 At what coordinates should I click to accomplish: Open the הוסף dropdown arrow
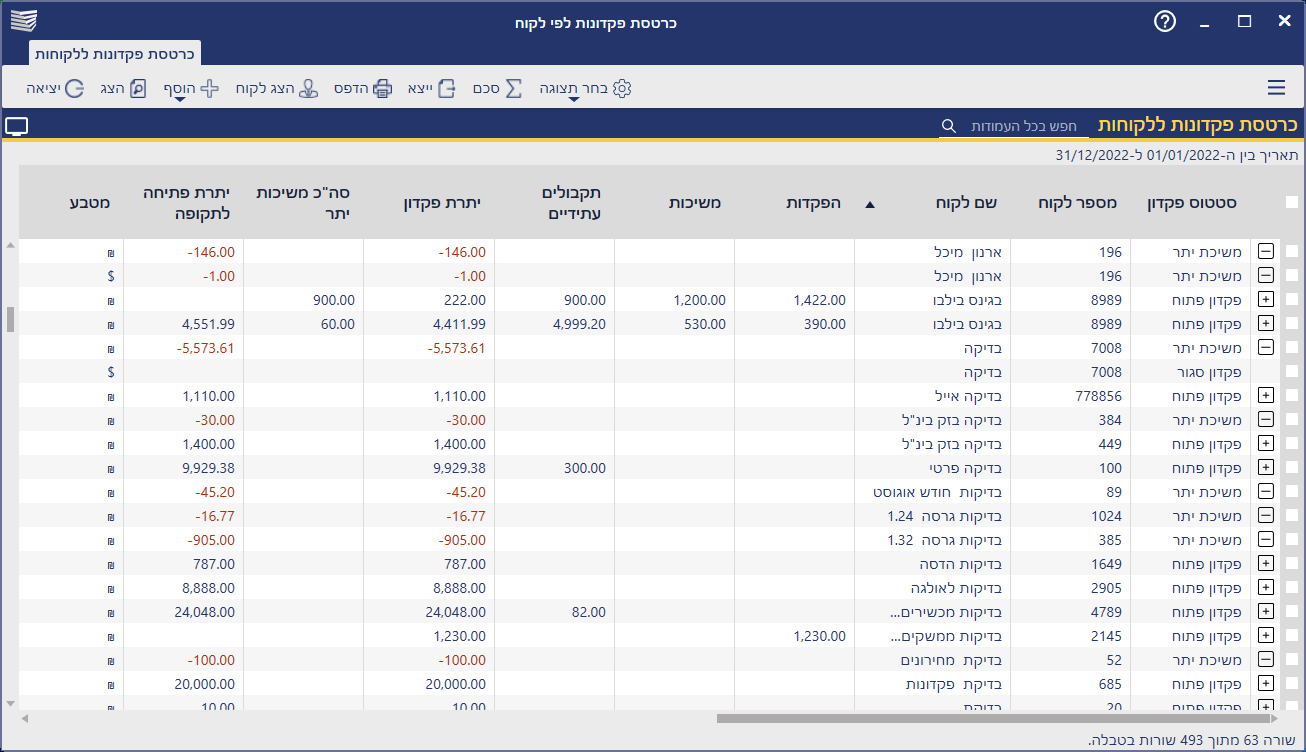(180, 100)
